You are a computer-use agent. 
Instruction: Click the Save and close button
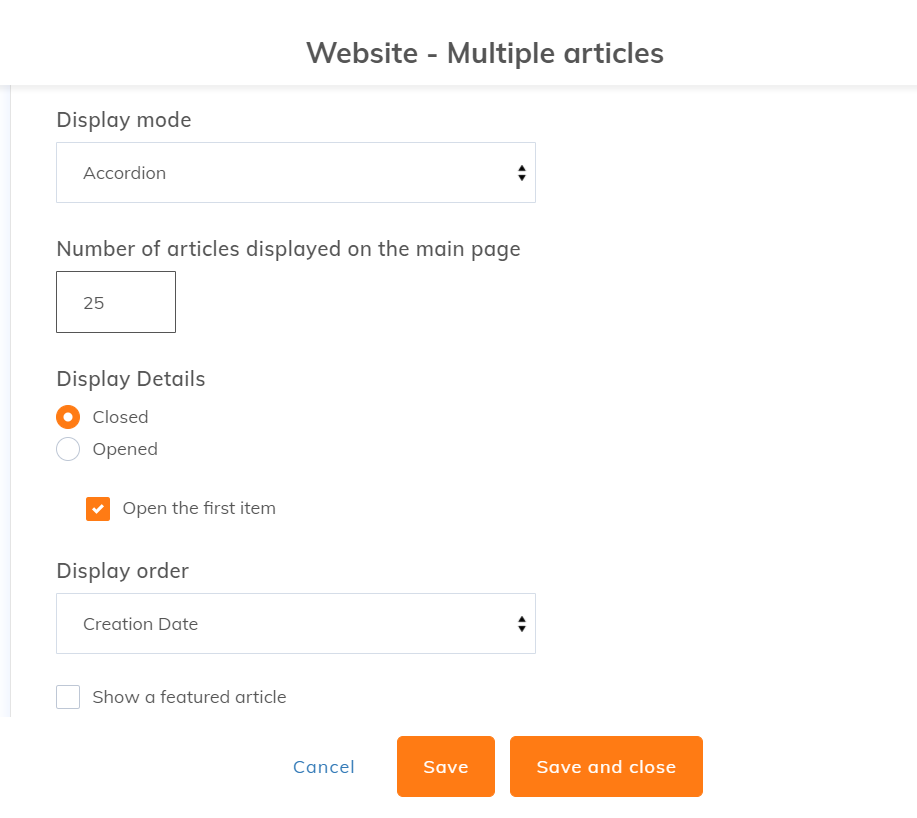[606, 767]
